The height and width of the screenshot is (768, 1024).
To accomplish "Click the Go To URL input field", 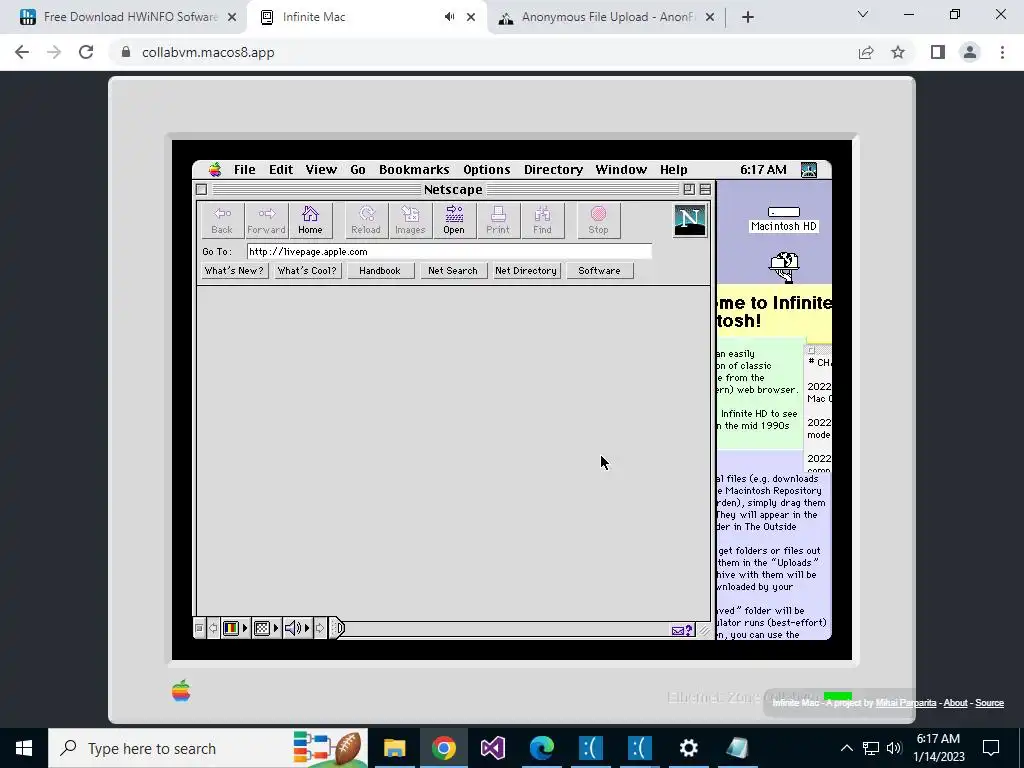I will (449, 251).
